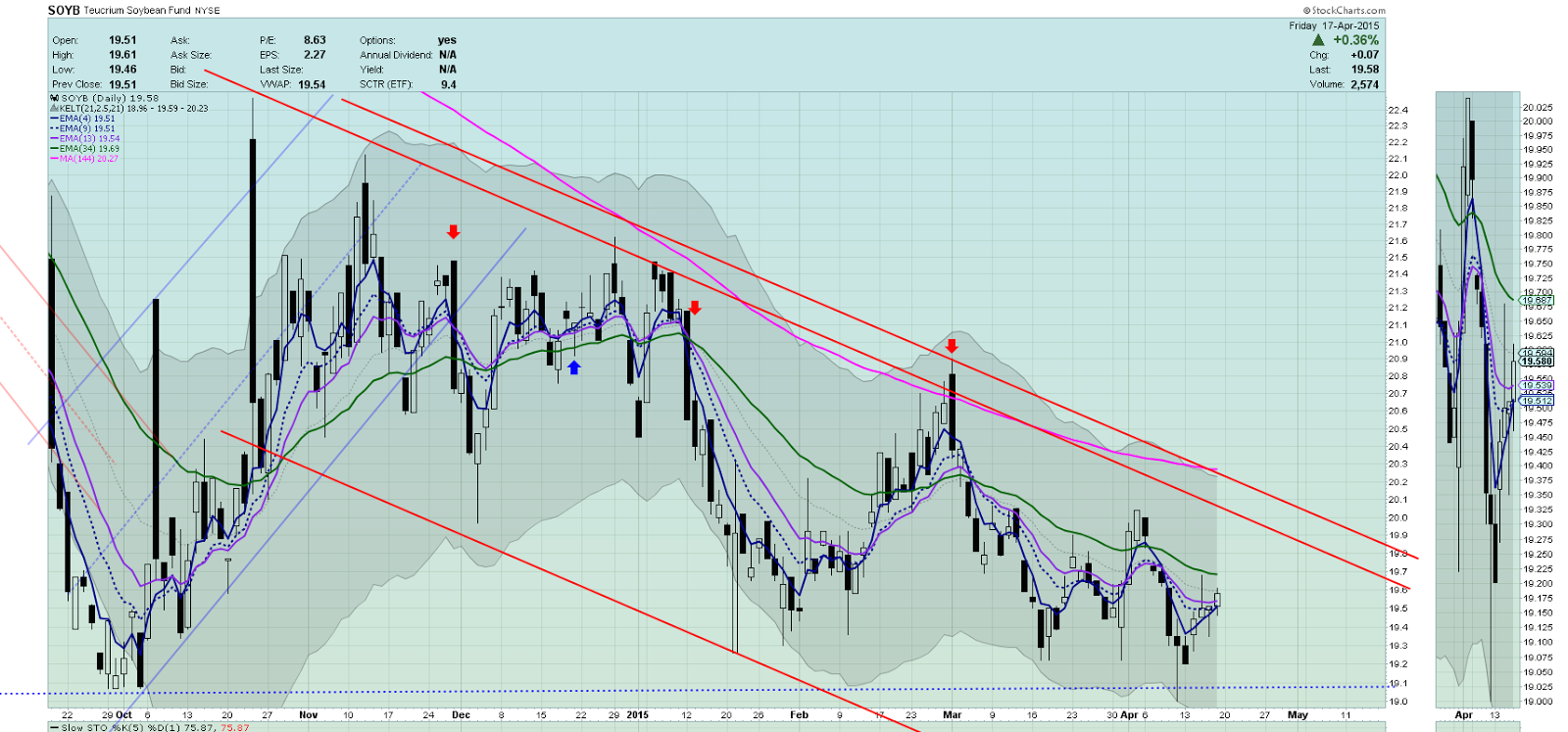
Task: Click the VWAP value 19.54
Action: (x=312, y=84)
